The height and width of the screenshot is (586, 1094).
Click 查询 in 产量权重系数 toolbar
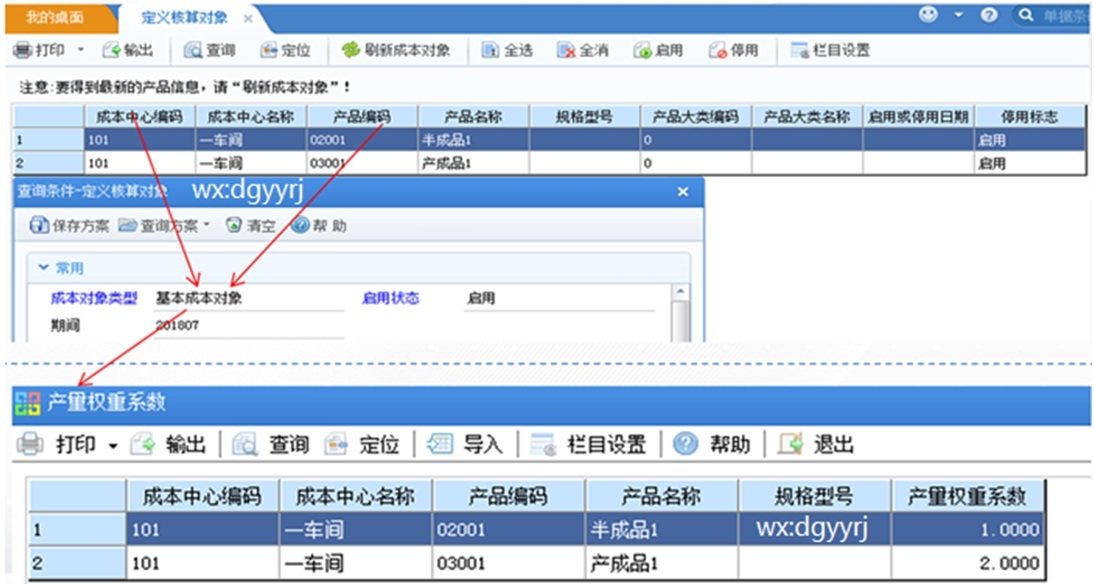click(271, 444)
